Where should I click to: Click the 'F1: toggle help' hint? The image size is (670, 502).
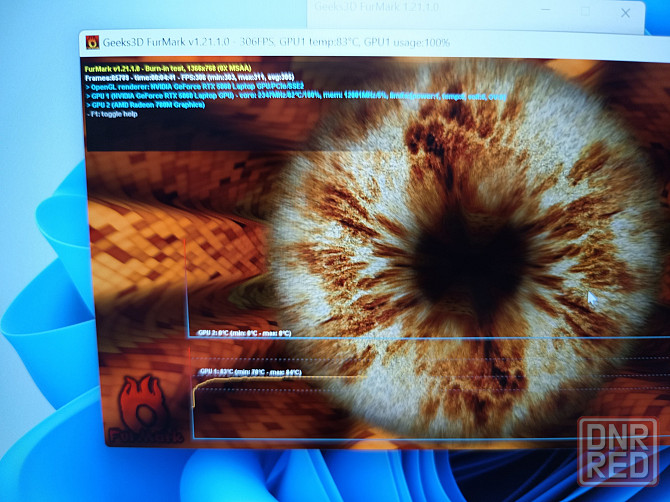click(112, 114)
